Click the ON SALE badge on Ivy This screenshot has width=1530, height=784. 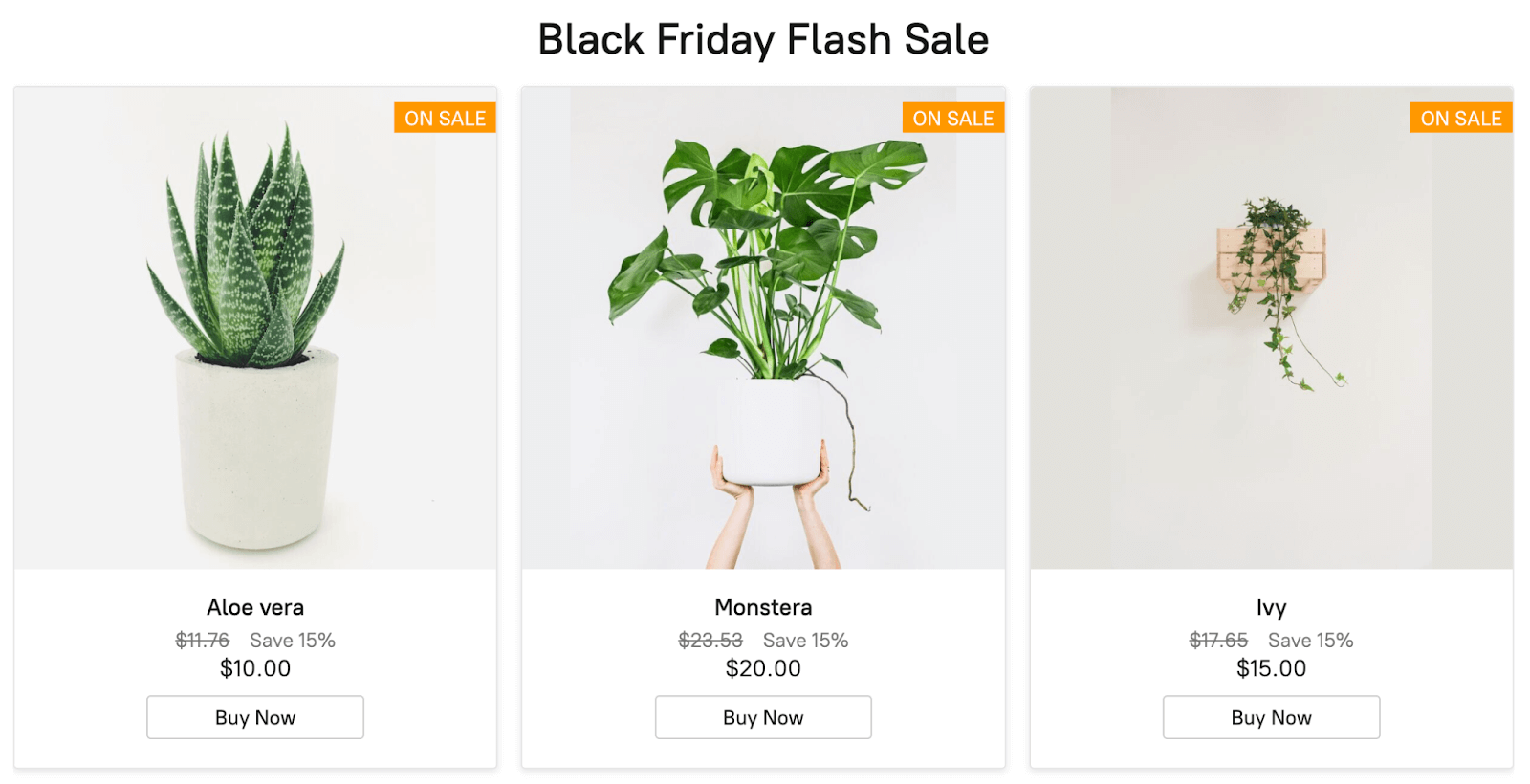pyautogui.click(x=1461, y=118)
